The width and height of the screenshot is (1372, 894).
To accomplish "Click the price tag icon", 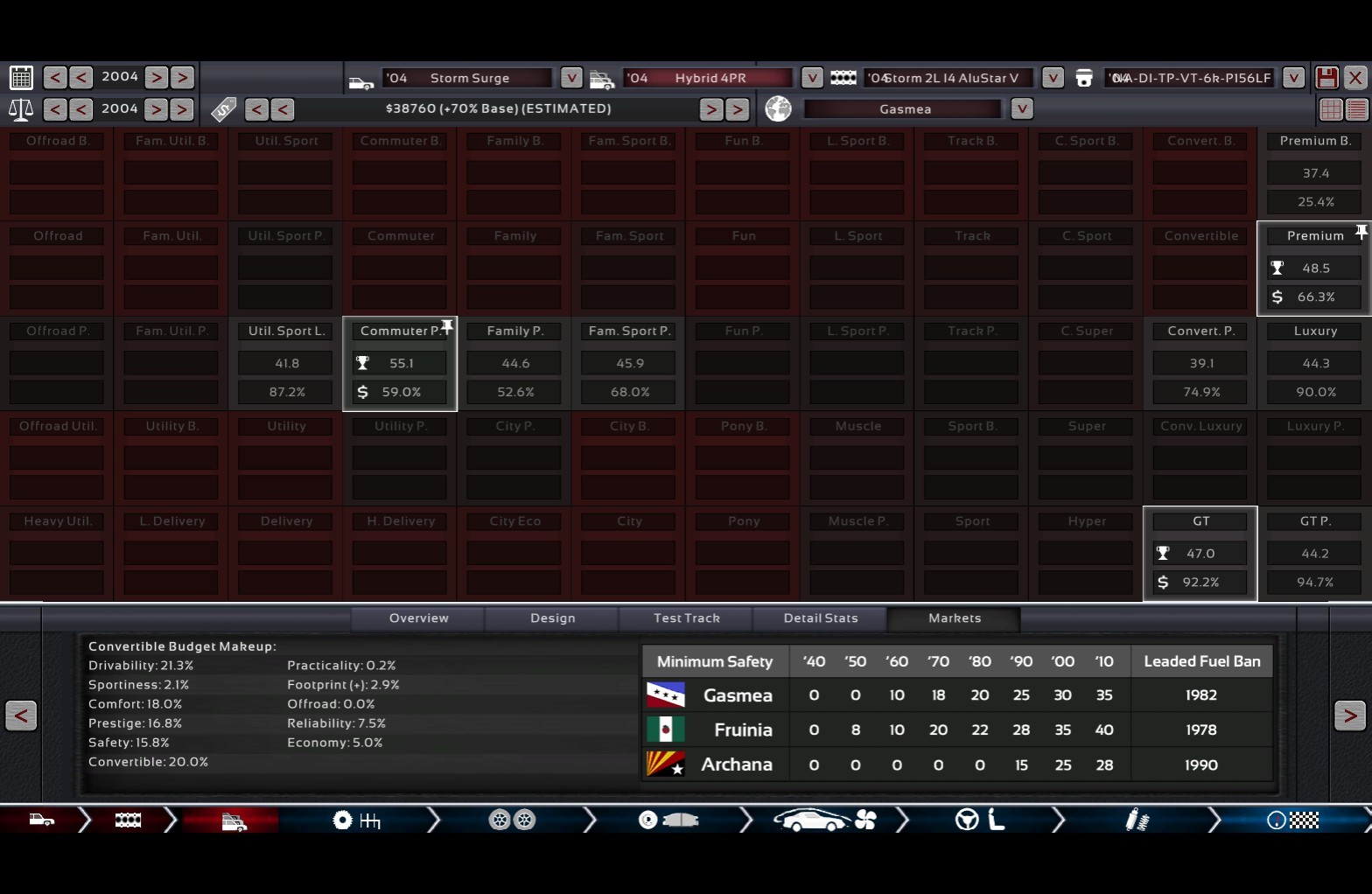I will [223, 109].
